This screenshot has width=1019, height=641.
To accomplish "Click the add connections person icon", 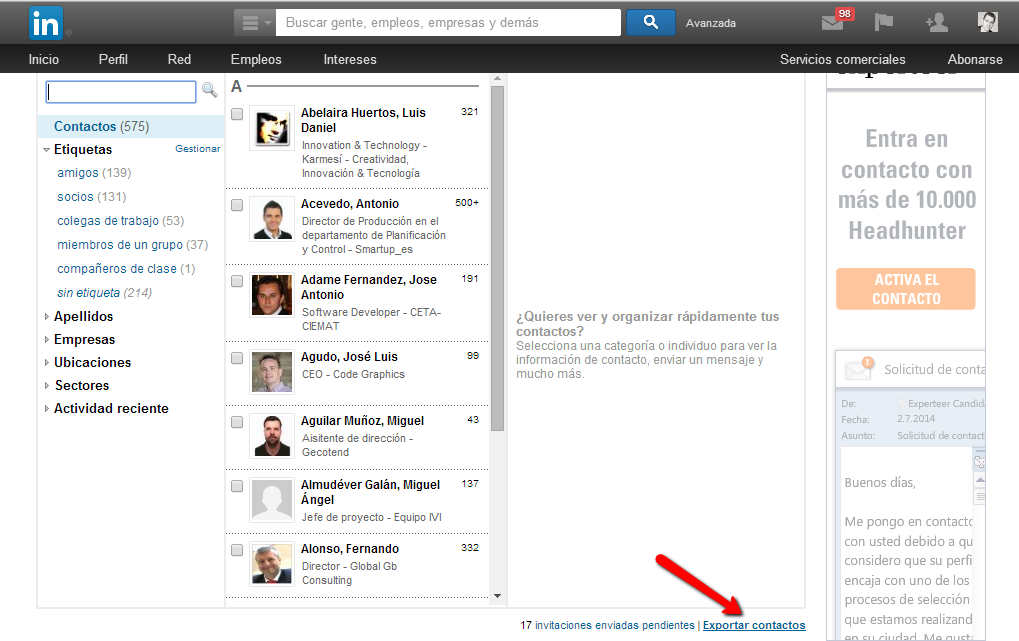I will tap(936, 23).
